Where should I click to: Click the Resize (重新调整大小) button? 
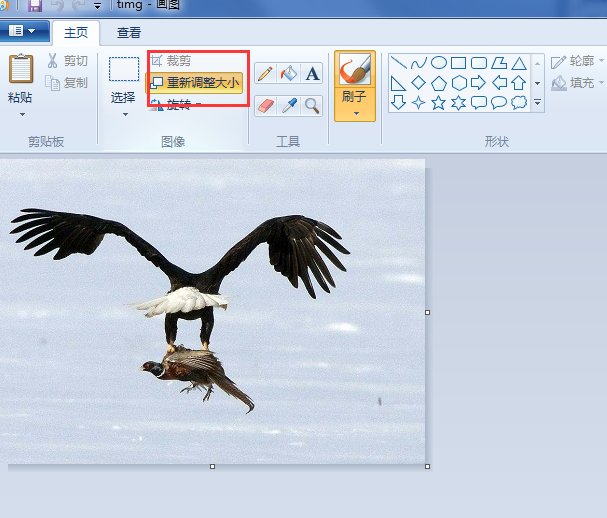click(x=196, y=82)
